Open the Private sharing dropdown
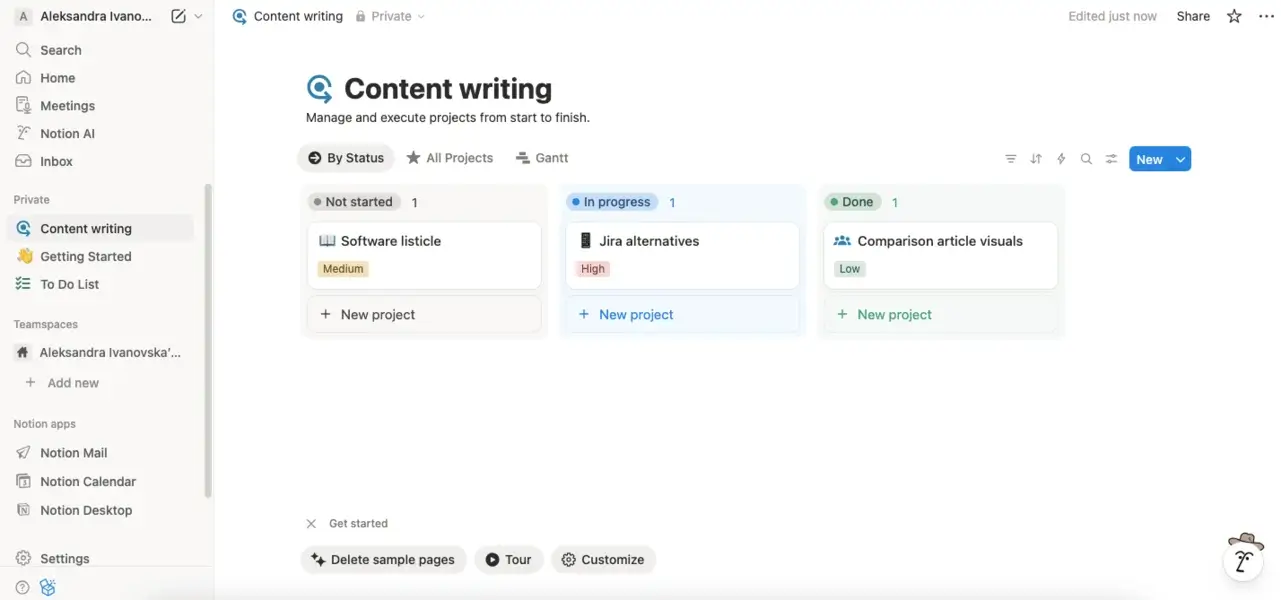Image resolution: width=1281 pixels, height=600 pixels. click(x=390, y=16)
